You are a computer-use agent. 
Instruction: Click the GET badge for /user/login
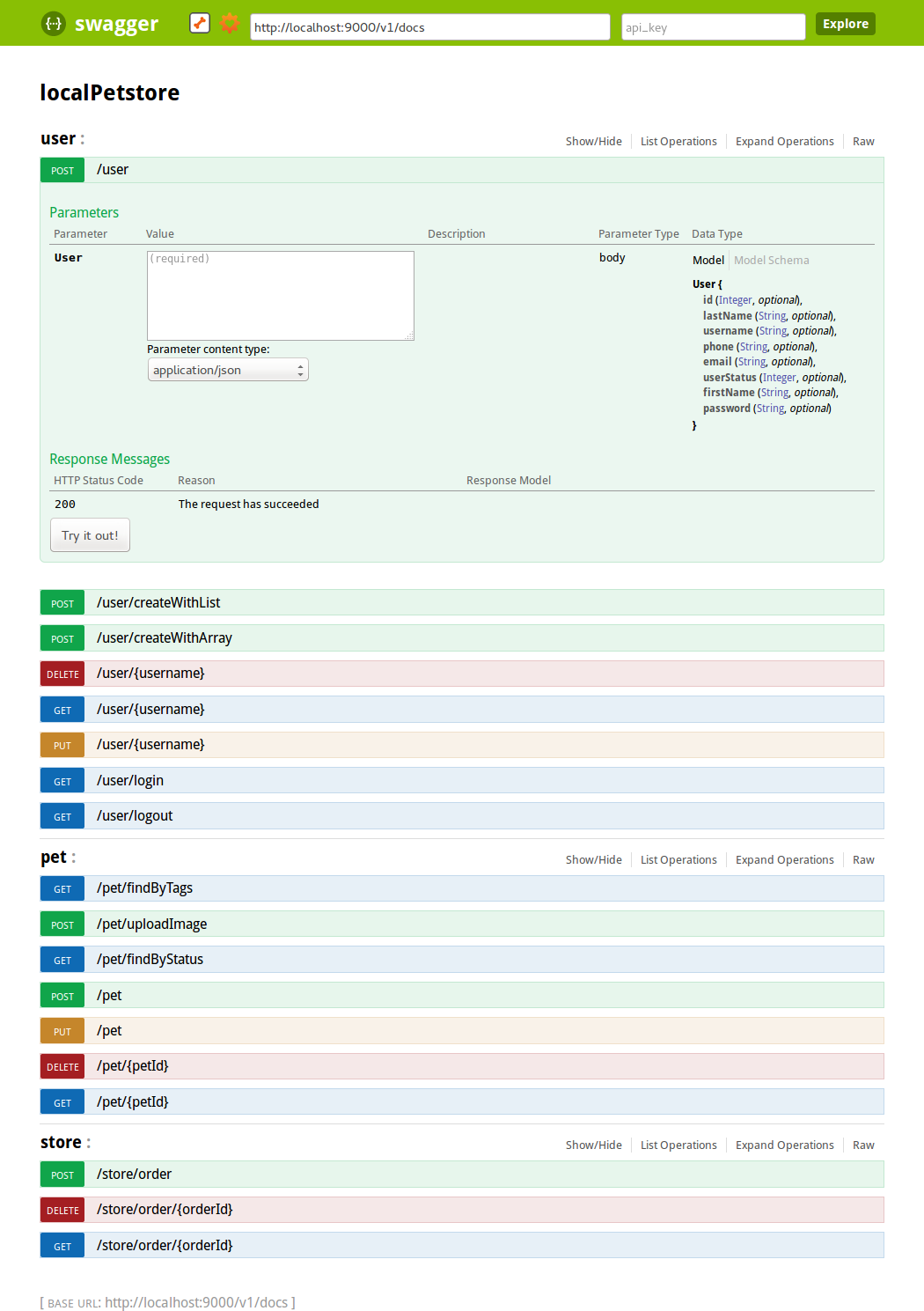(x=62, y=781)
